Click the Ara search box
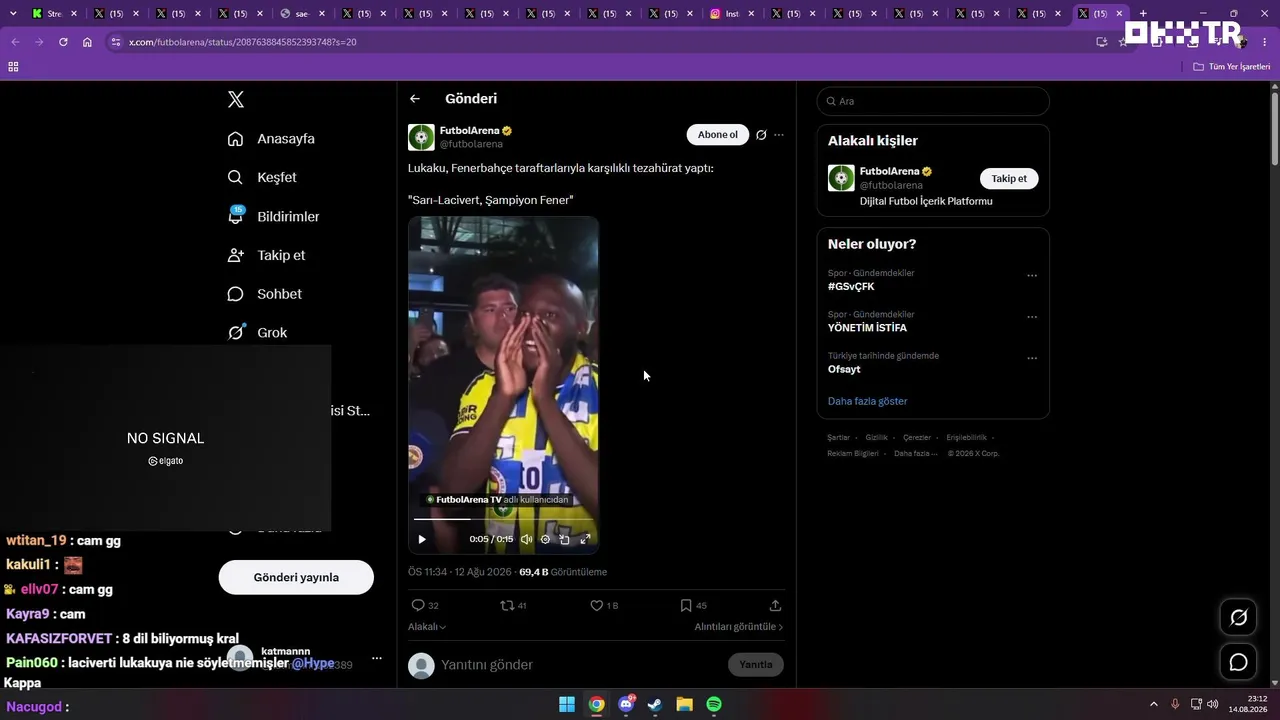The height and width of the screenshot is (720, 1280). [933, 101]
